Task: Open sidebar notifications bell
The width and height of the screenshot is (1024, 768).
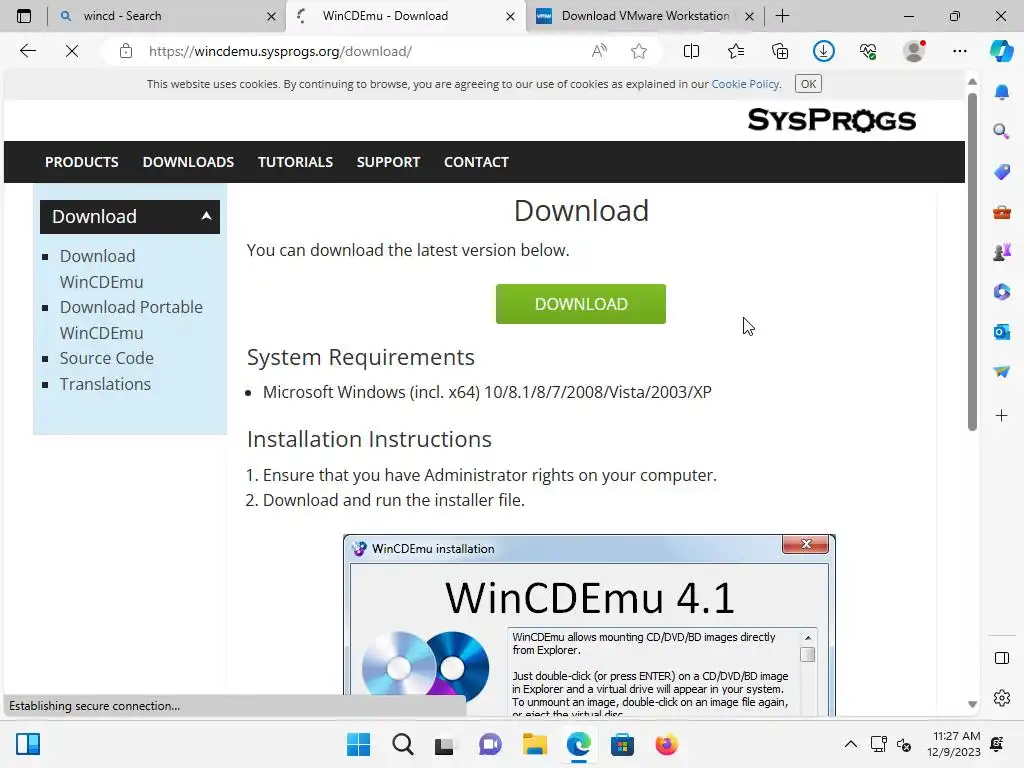Action: pyautogui.click(x=1002, y=92)
